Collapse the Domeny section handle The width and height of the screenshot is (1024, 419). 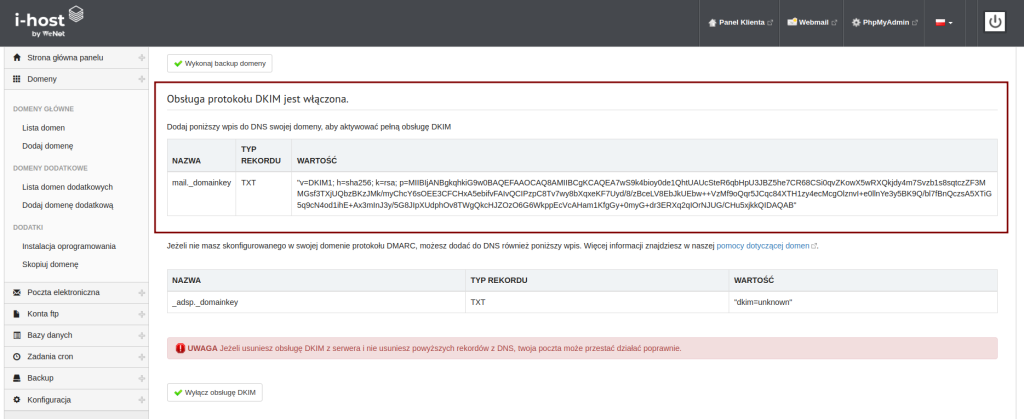[x=141, y=78]
